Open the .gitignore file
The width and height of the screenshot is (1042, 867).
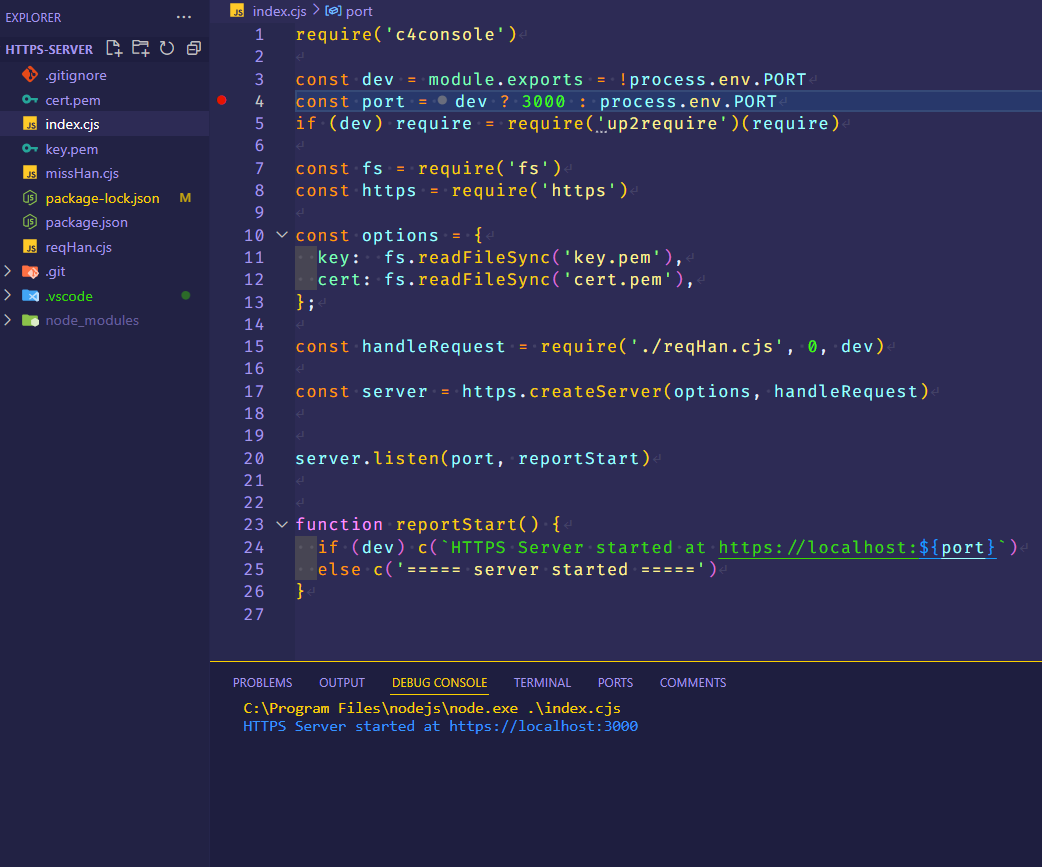point(104,75)
